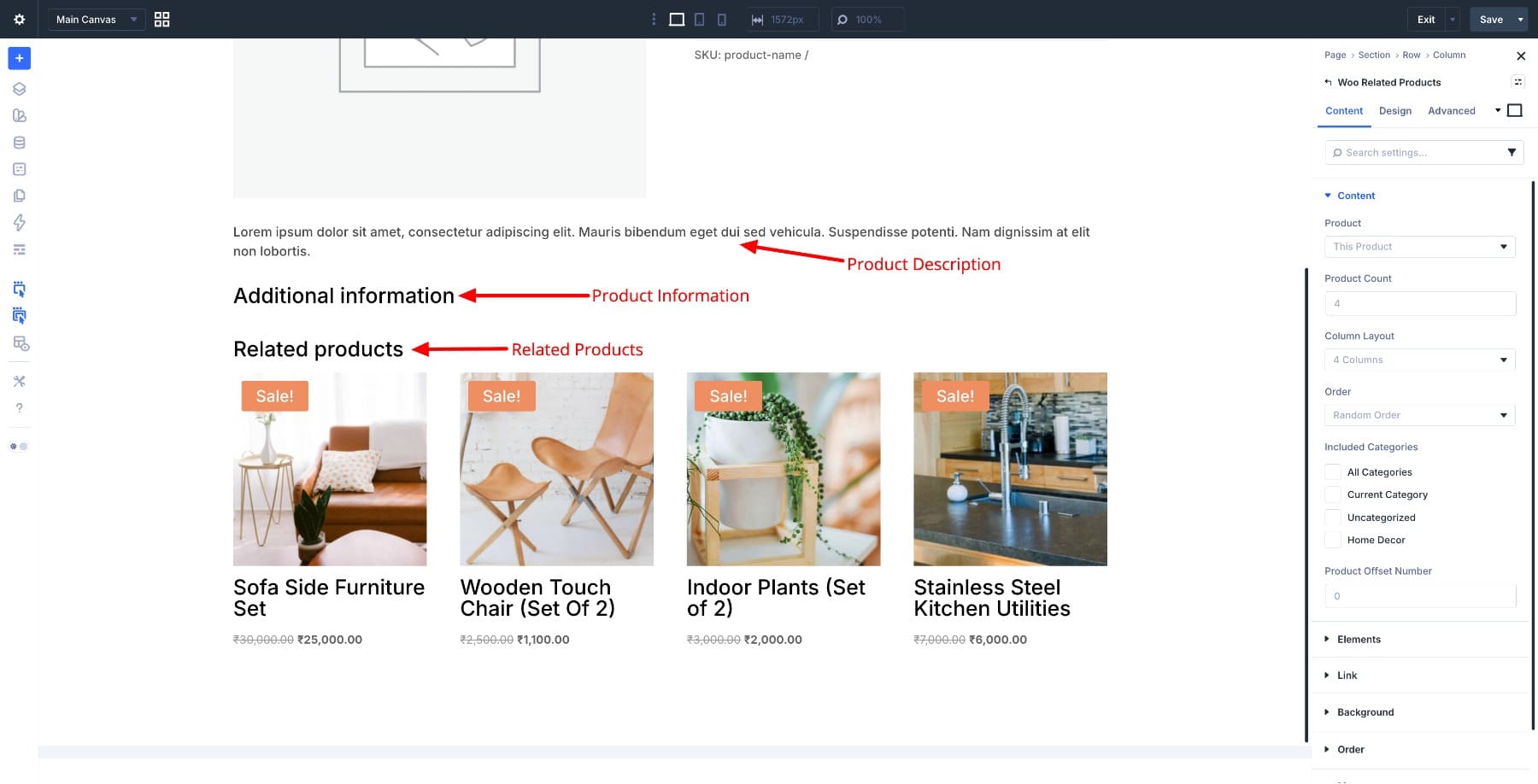Open the wrench tools icon in sidebar
The image size is (1538, 784).
tap(18, 381)
